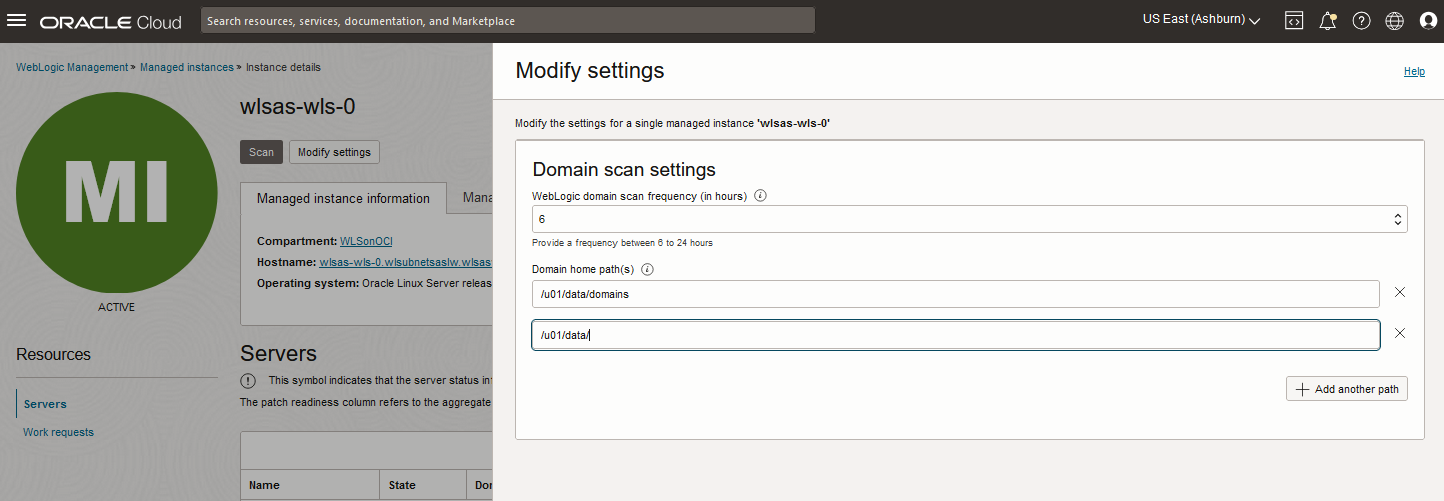Remove the second /u01/data/ path entry
Screen dimensions: 1444x501
pos(1400,333)
